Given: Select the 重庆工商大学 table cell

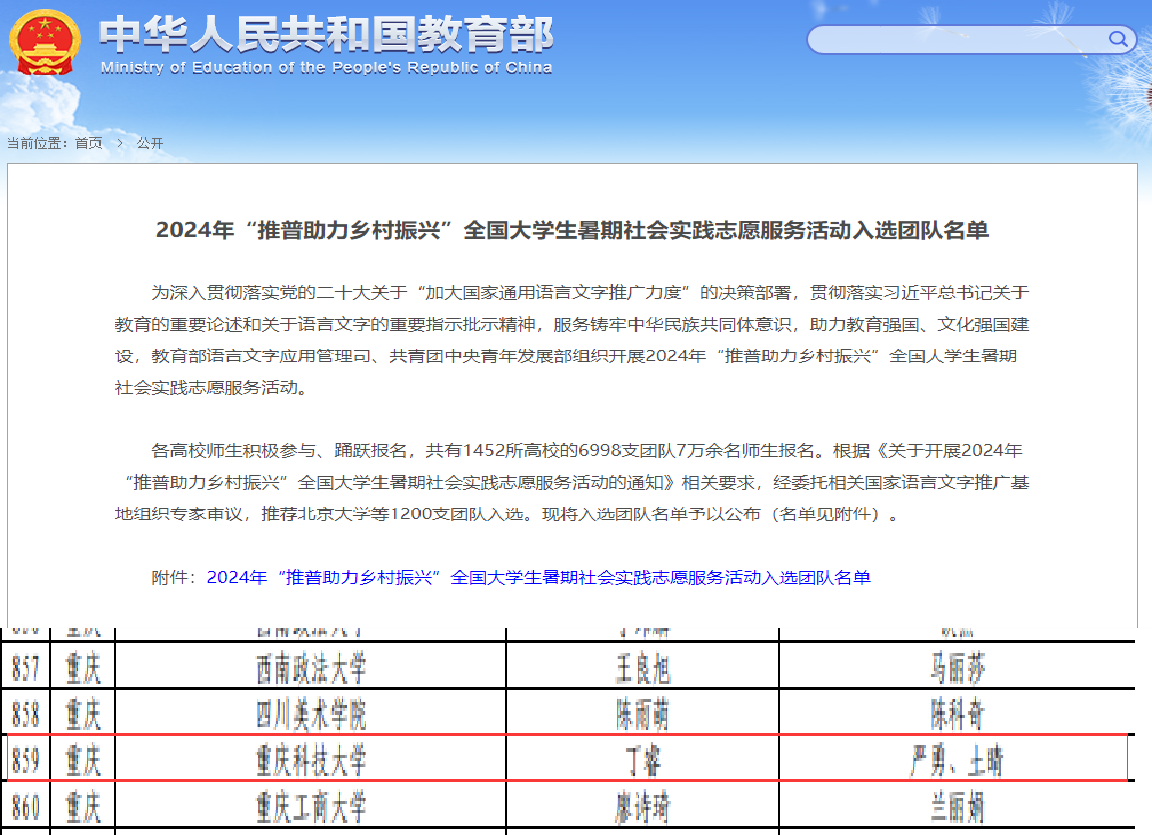Looking at the screenshot, I should [x=311, y=807].
